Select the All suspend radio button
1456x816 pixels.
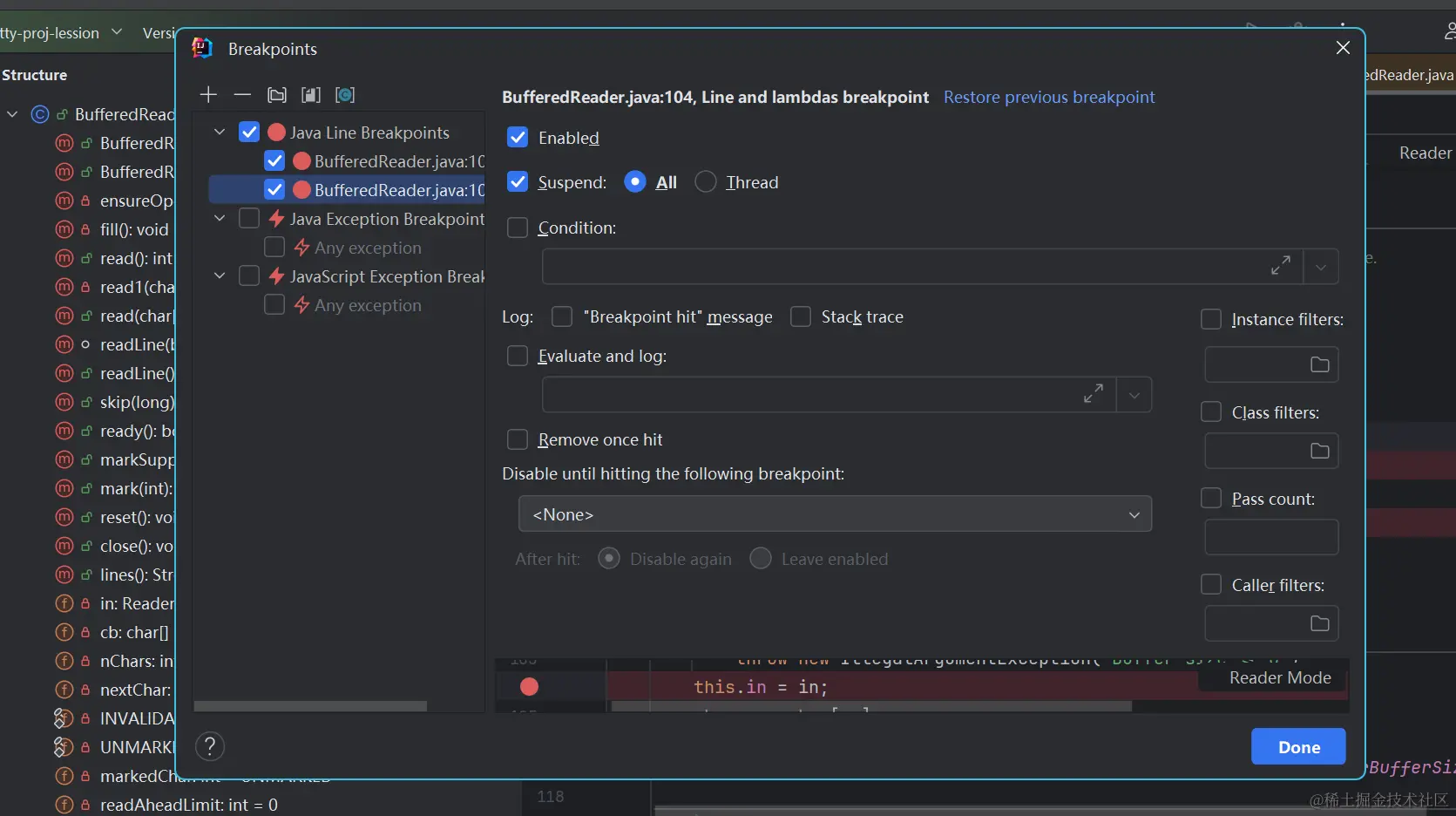pyautogui.click(x=635, y=182)
